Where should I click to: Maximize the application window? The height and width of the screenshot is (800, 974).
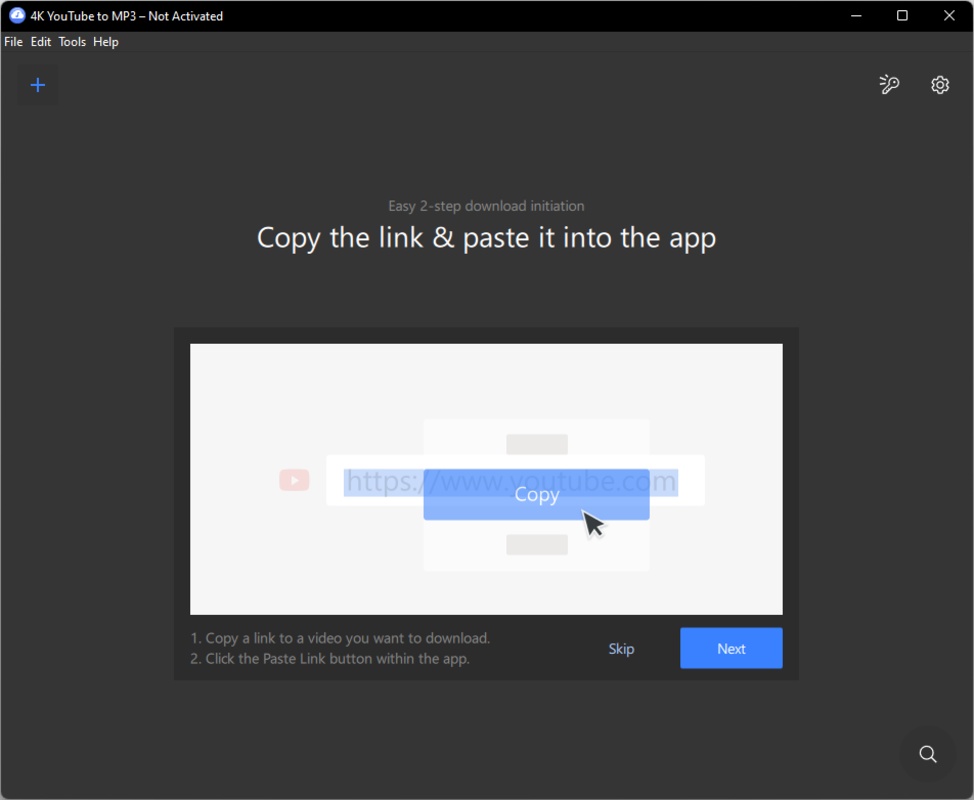(902, 16)
